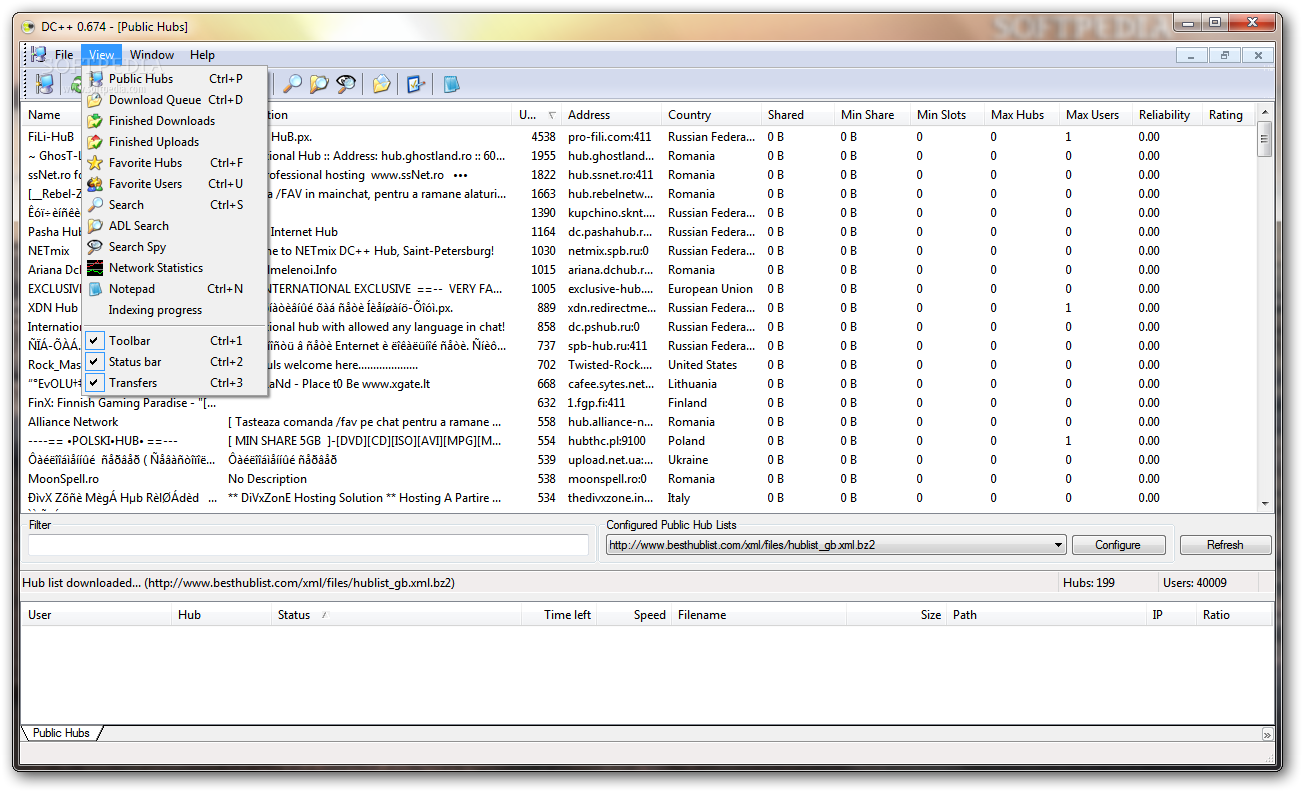Click the Reliability column header

[x=1168, y=115]
